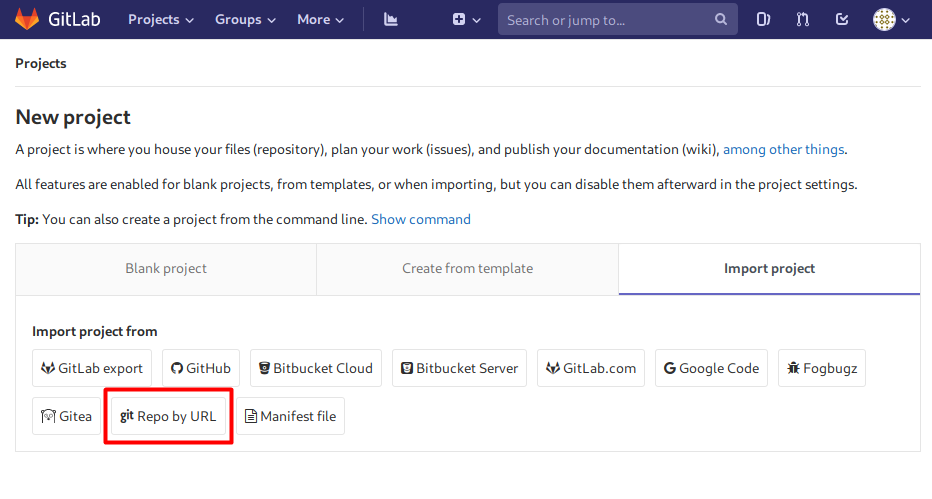This screenshot has height=499, width=932.
Task: Switch to Create from template tab
Action: pos(467,268)
